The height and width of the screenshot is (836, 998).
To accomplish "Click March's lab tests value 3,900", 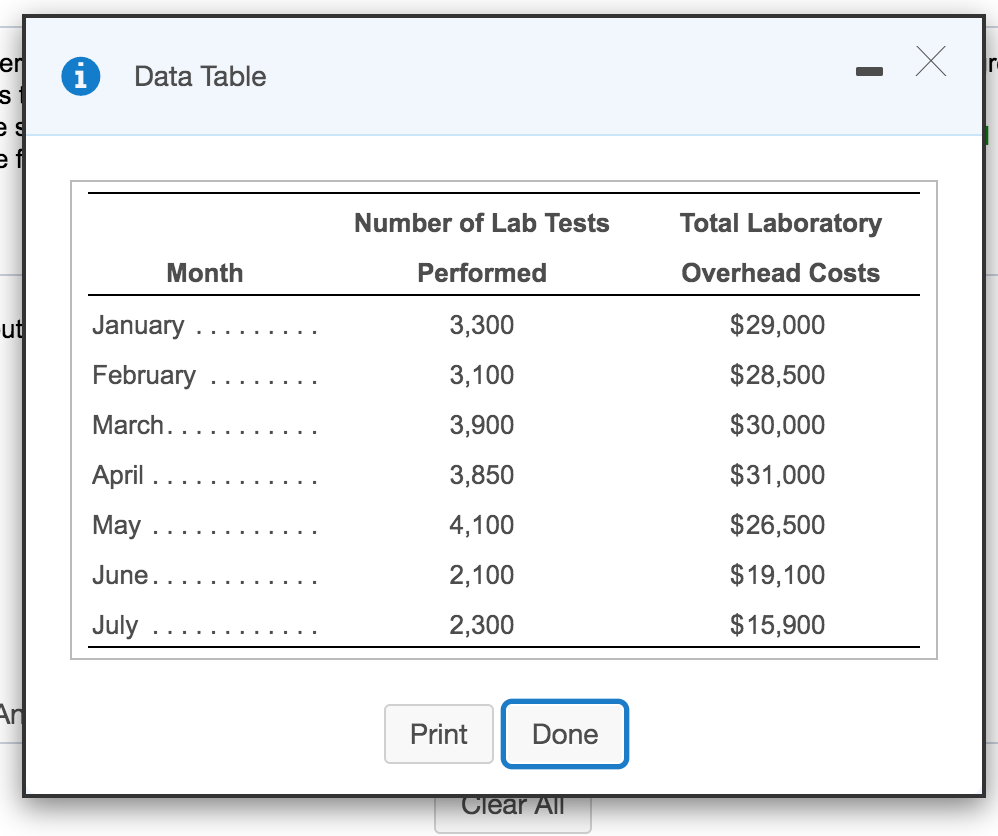I will [482, 425].
